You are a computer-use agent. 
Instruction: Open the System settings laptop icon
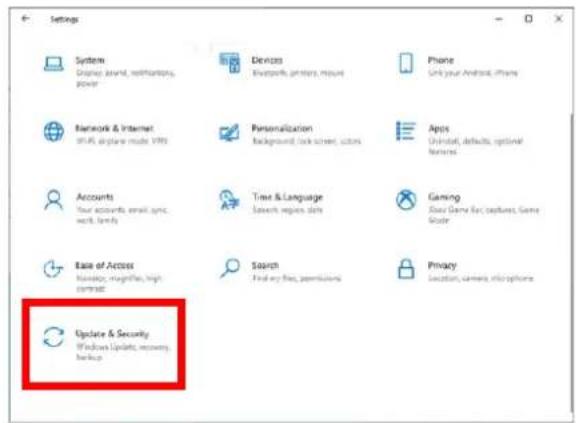[54, 64]
